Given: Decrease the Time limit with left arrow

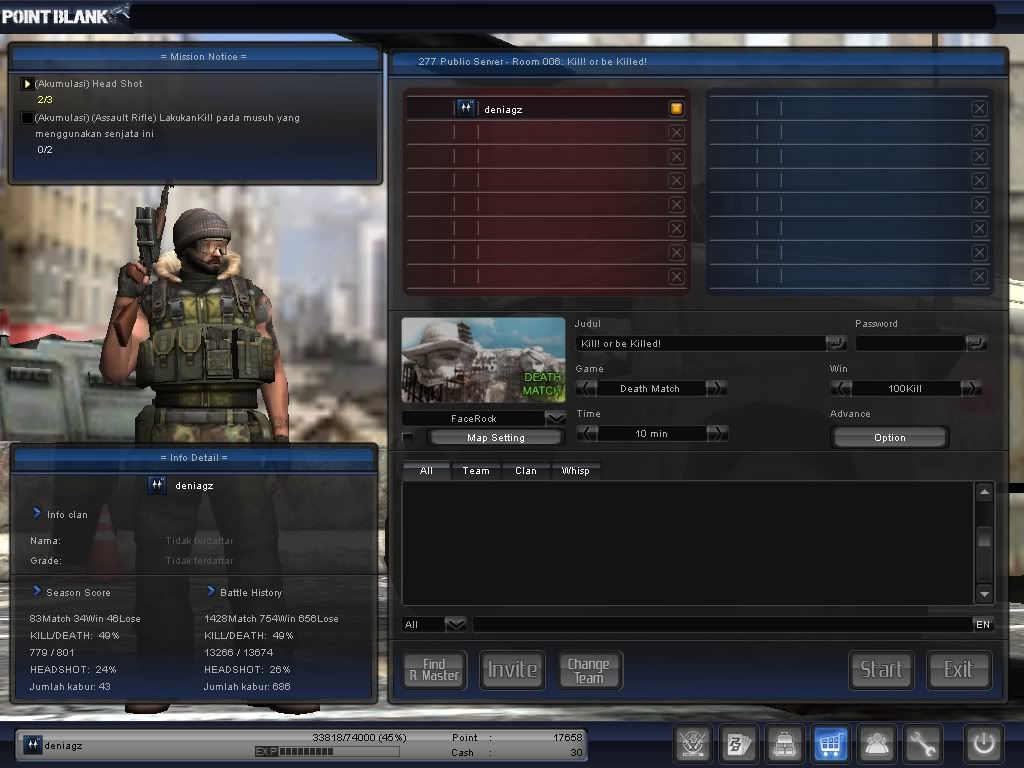Looking at the screenshot, I should pyautogui.click(x=587, y=434).
